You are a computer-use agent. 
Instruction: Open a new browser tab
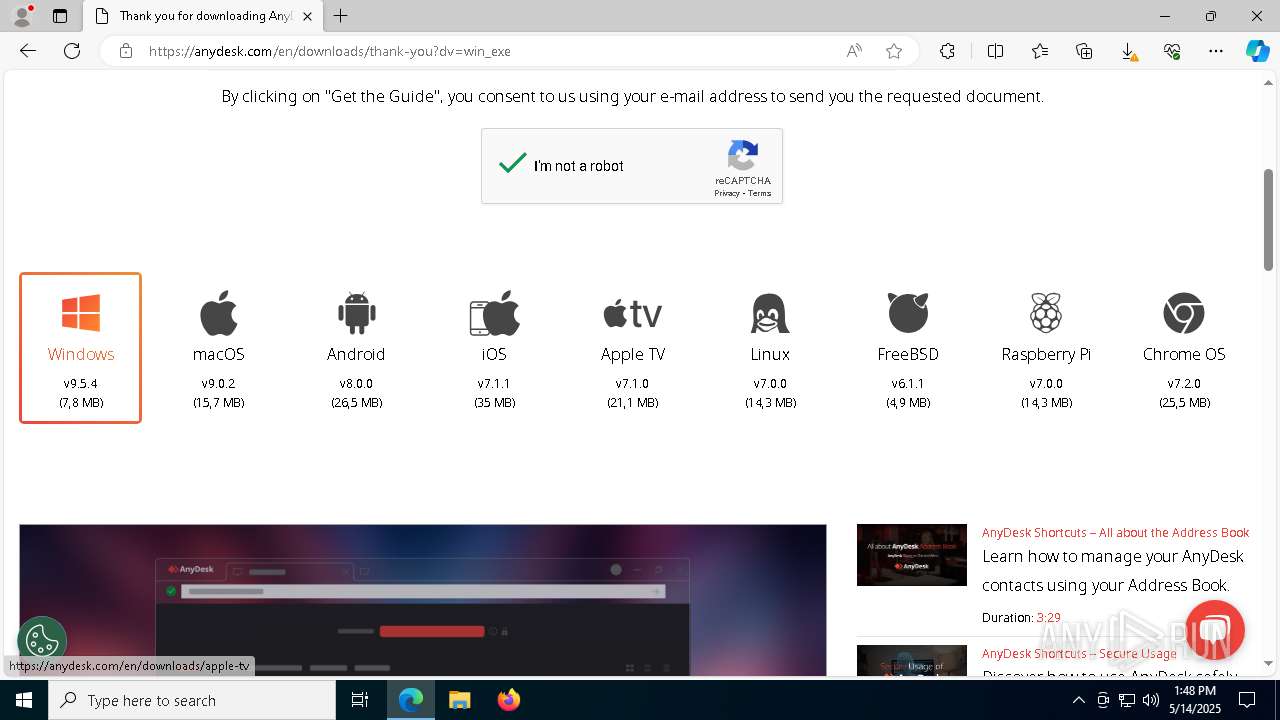coord(341,16)
